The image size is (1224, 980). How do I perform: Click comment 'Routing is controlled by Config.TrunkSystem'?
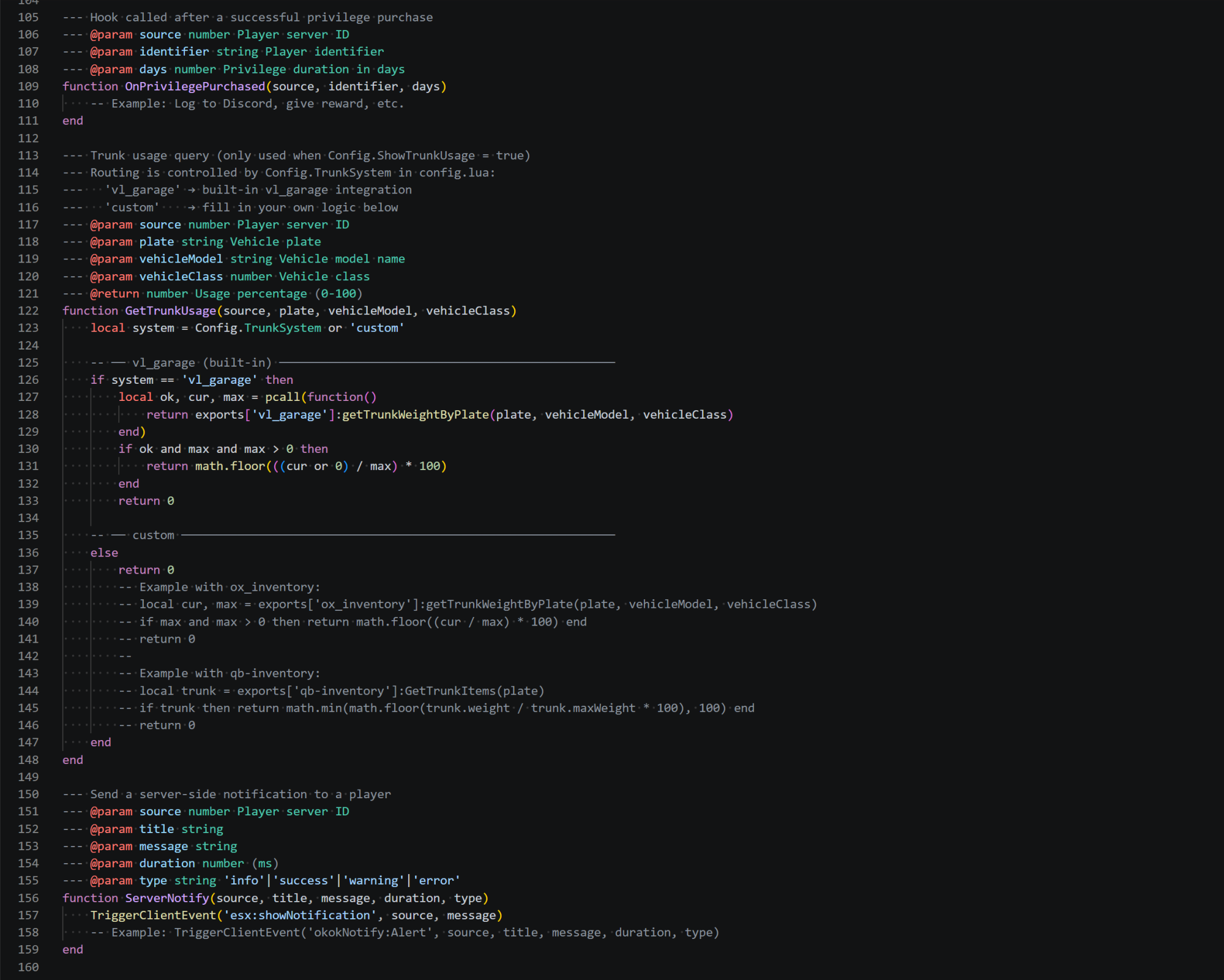(x=241, y=173)
